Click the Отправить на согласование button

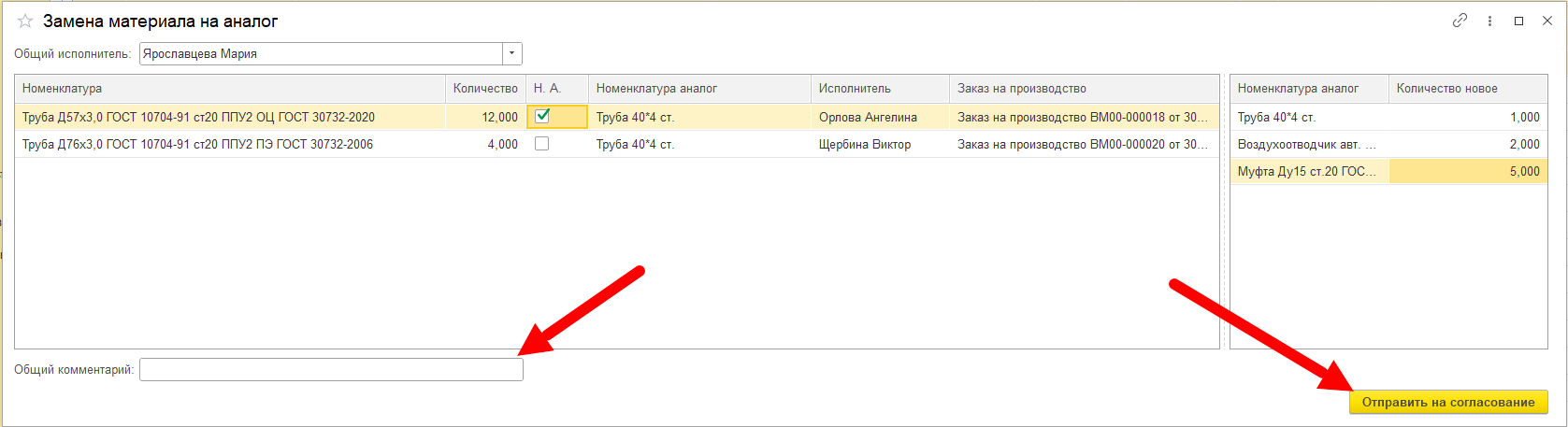click(1448, 403)
